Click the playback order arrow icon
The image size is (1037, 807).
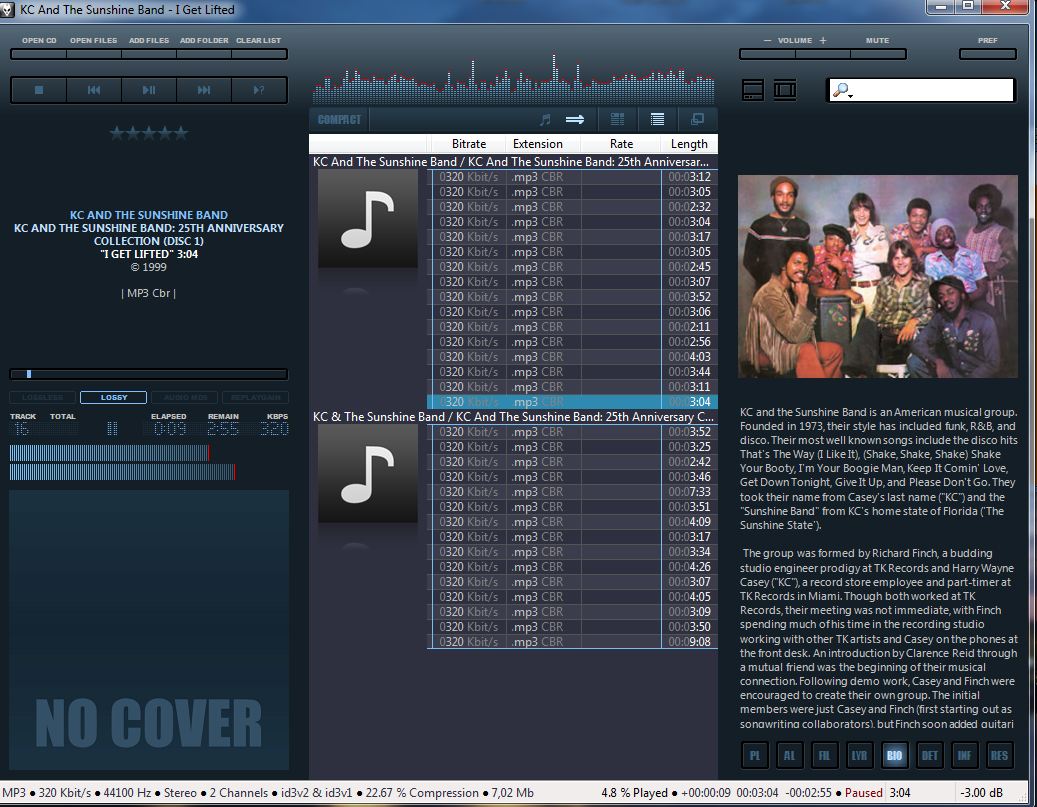click(x=575, y=119)
